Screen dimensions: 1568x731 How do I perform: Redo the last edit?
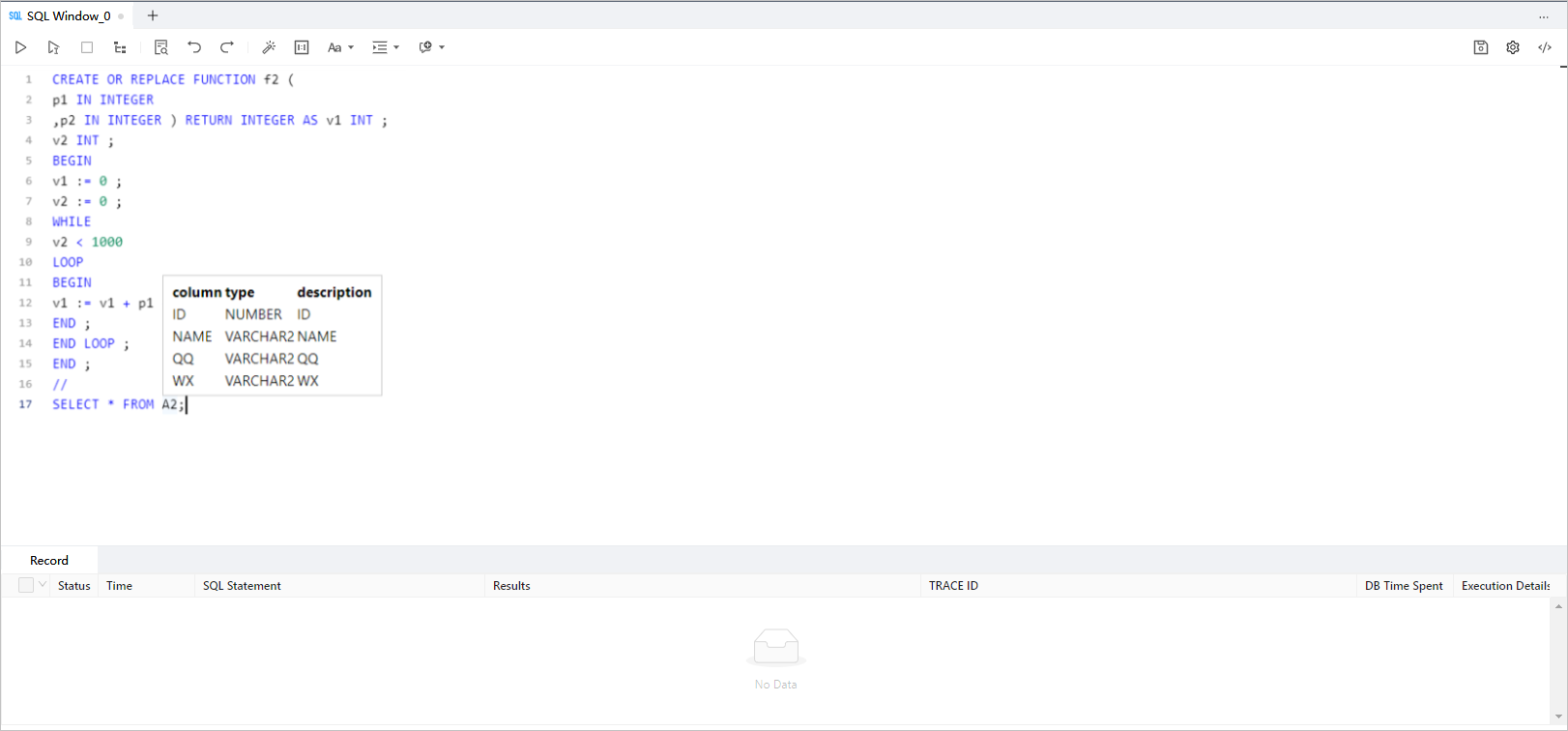(227, 47)
